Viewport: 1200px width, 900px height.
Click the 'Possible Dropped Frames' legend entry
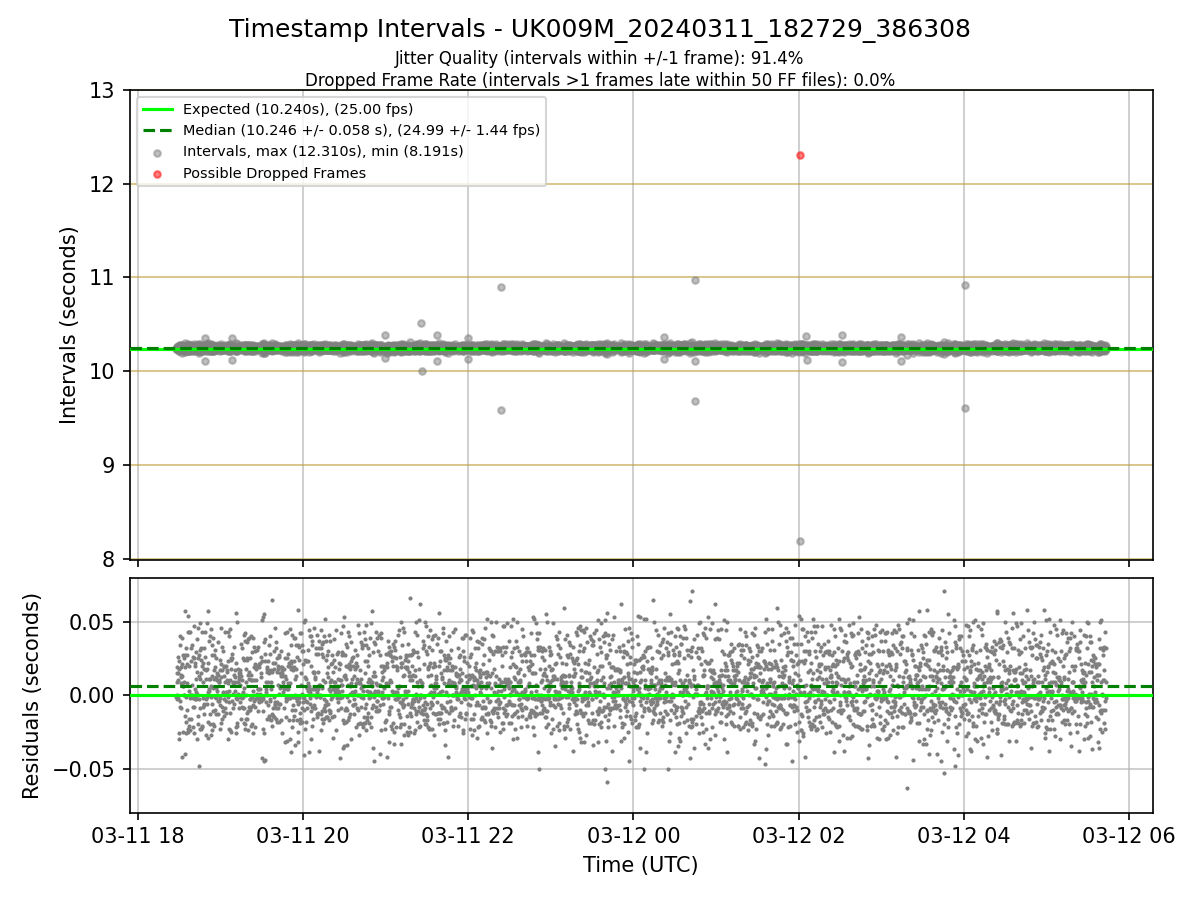pos(274,173)
